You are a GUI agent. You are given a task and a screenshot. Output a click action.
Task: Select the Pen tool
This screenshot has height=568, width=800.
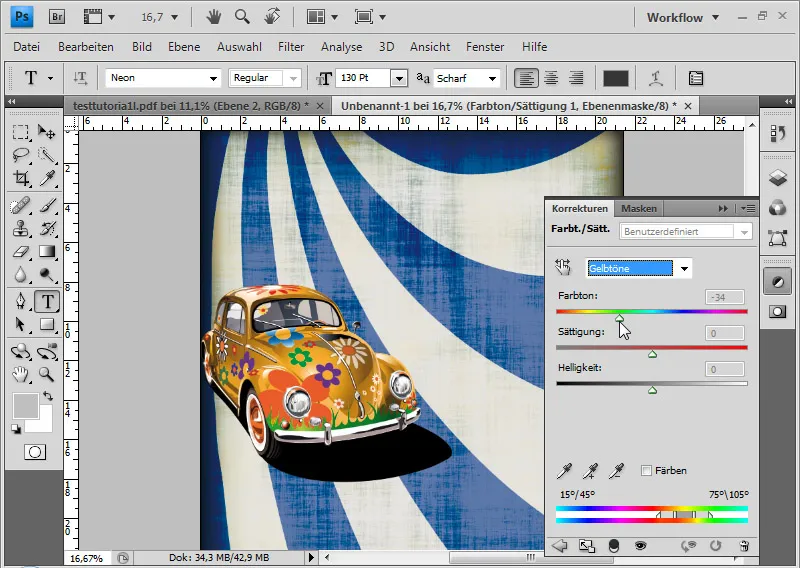[20, 301]
